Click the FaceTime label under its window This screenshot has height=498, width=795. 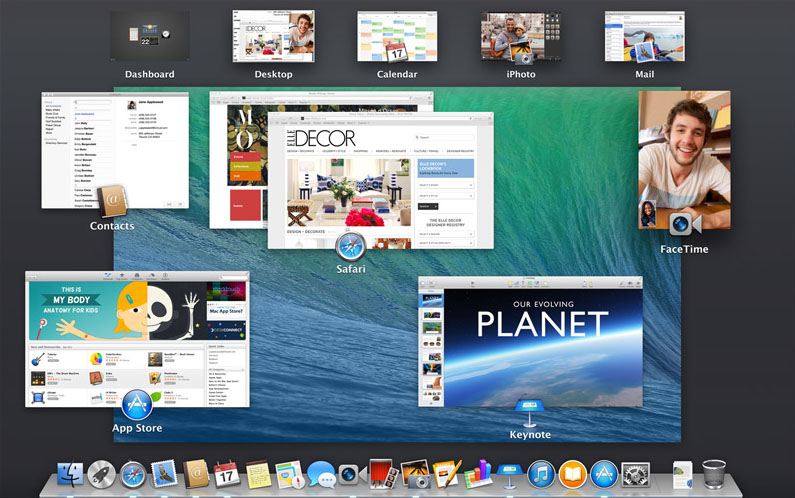click(x=684, y=249)
